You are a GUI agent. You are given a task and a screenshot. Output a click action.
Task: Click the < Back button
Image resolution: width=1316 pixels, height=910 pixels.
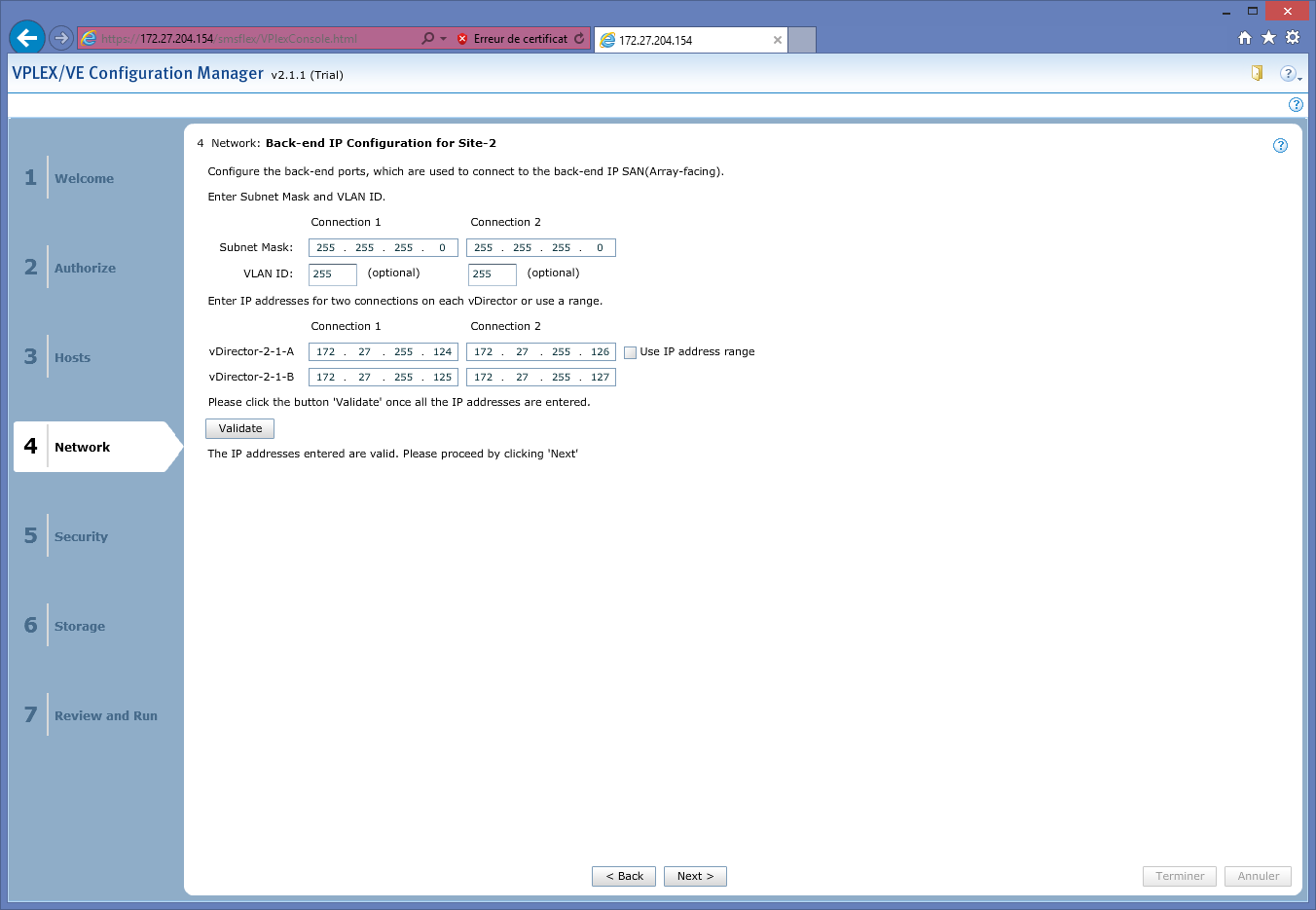624,876
